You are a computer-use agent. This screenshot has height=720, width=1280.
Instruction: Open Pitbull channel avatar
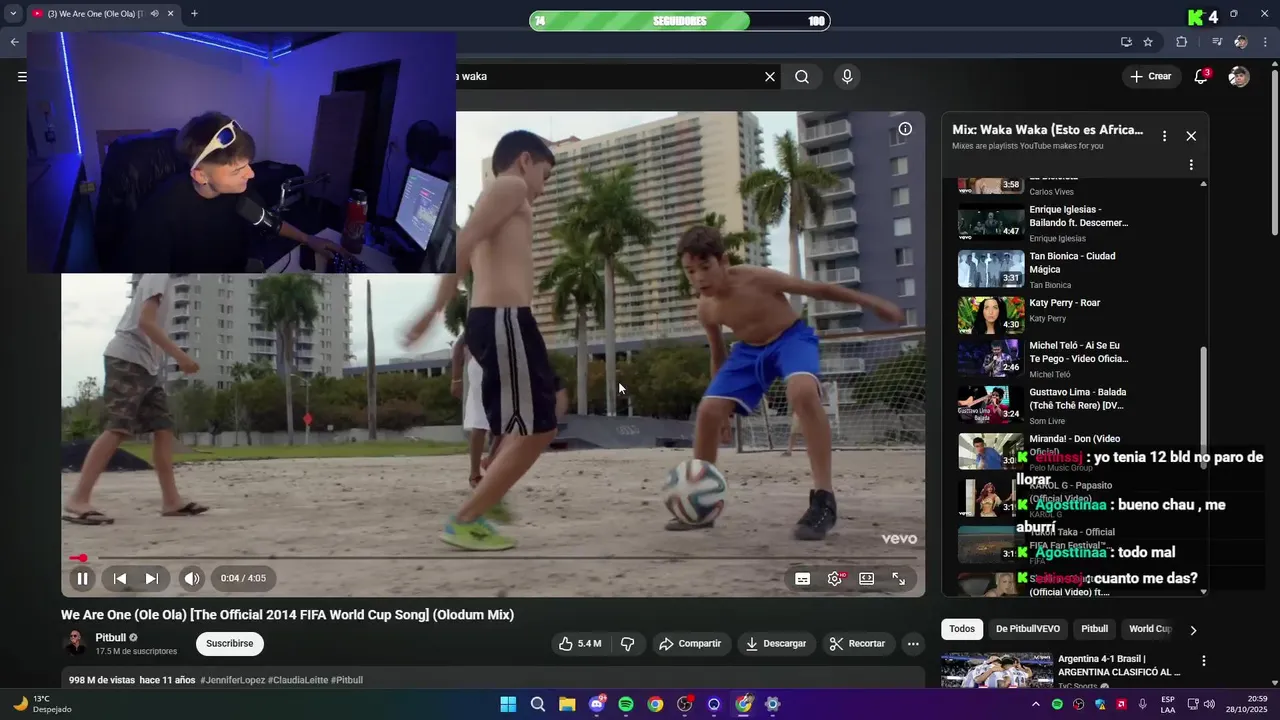(75, 643)
